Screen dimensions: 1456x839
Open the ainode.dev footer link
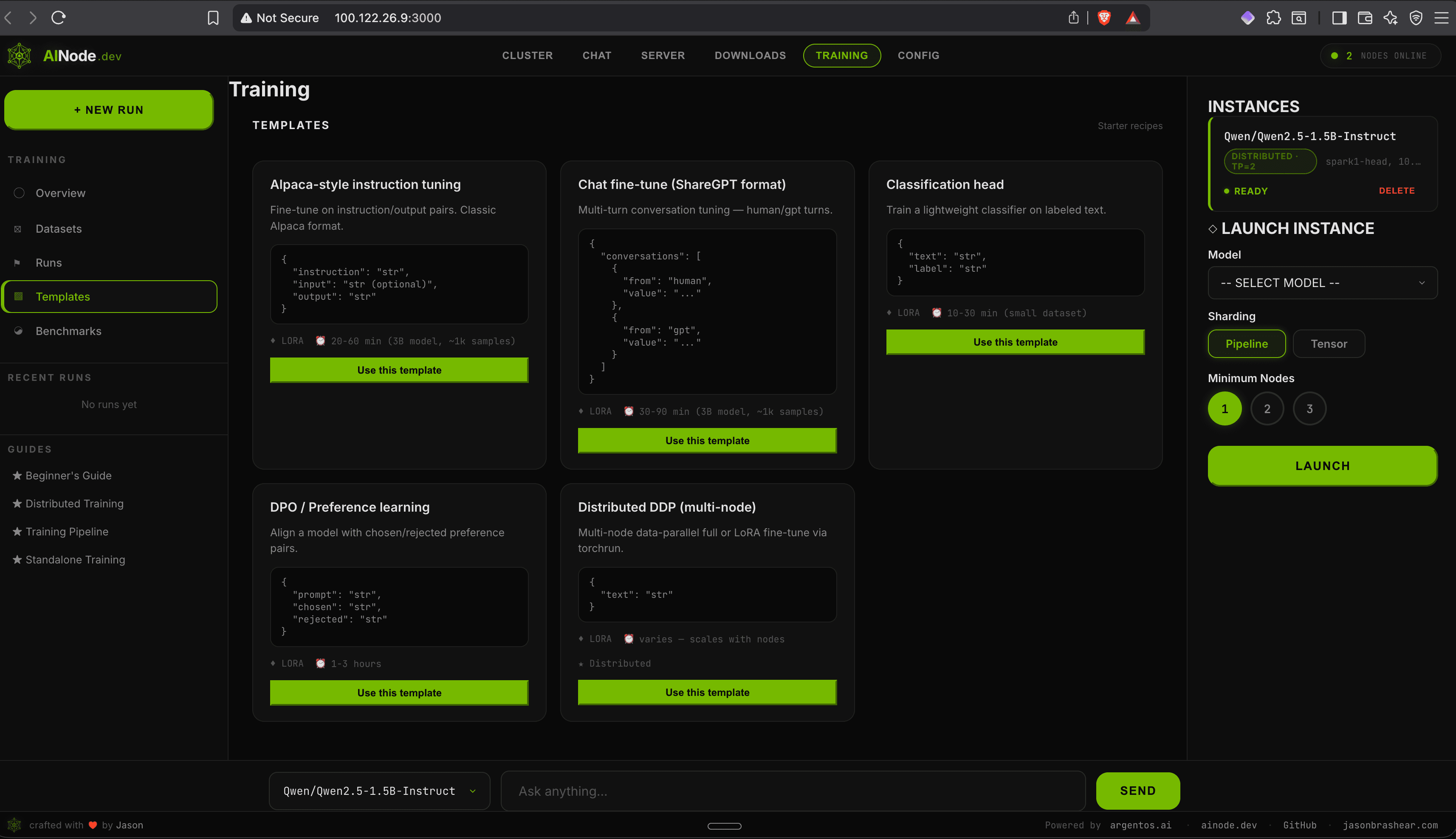(1228, 825)
